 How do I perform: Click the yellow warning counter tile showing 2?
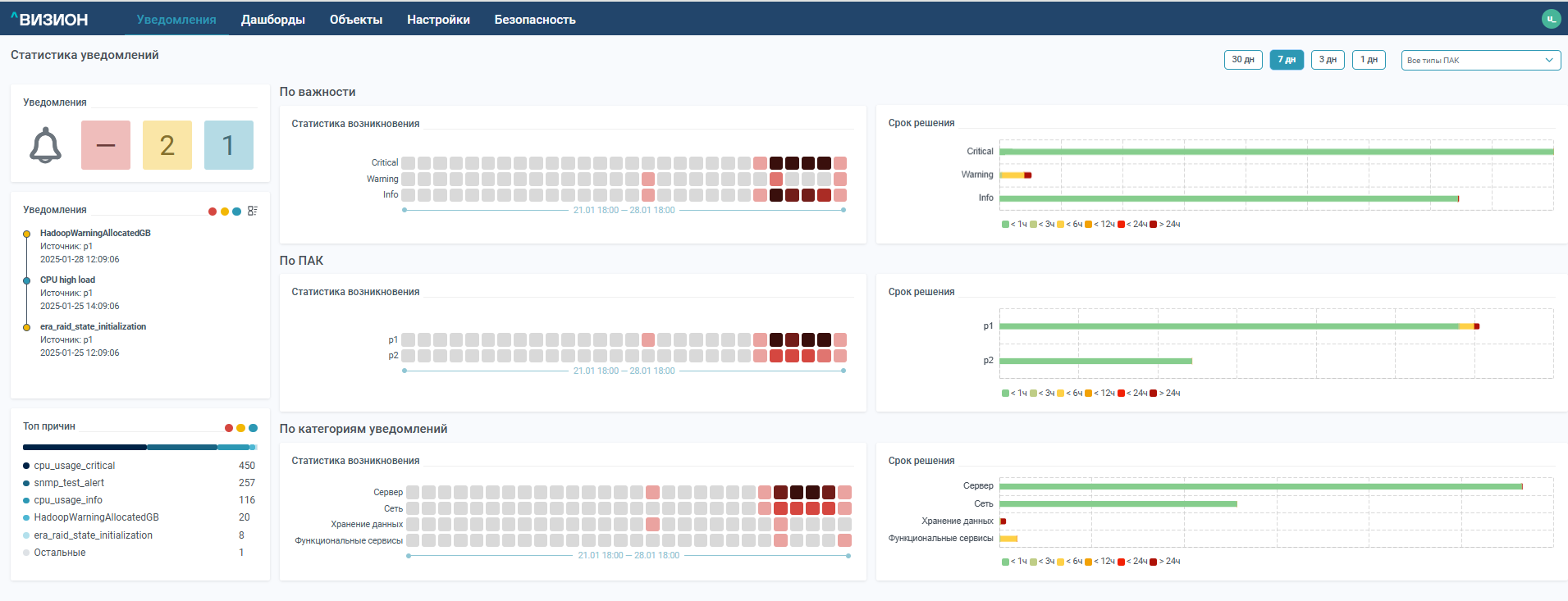point(167,145)
